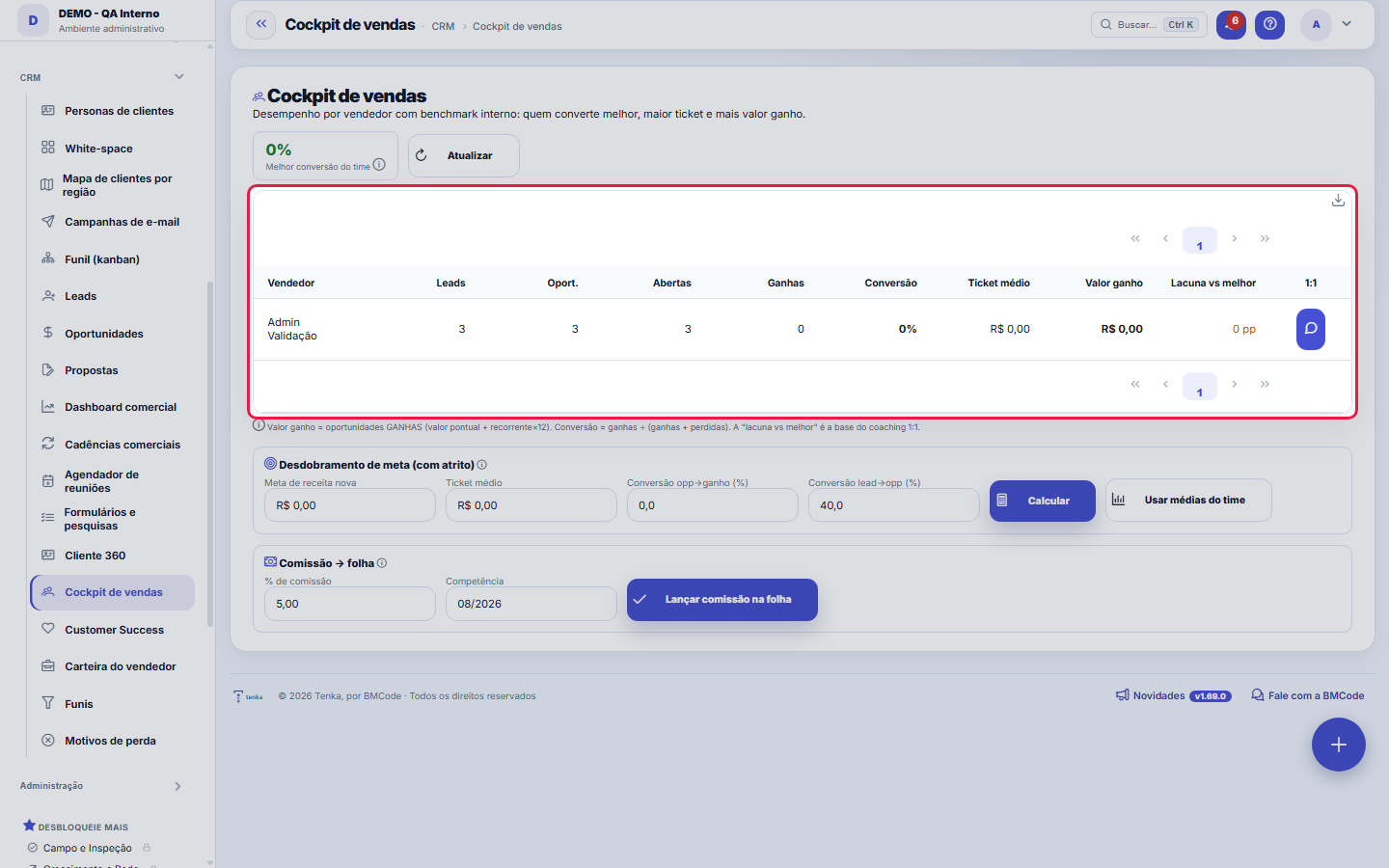Click bottom pagination first page arrow
1389x868 pixels.
click(x=1135, y=384)
